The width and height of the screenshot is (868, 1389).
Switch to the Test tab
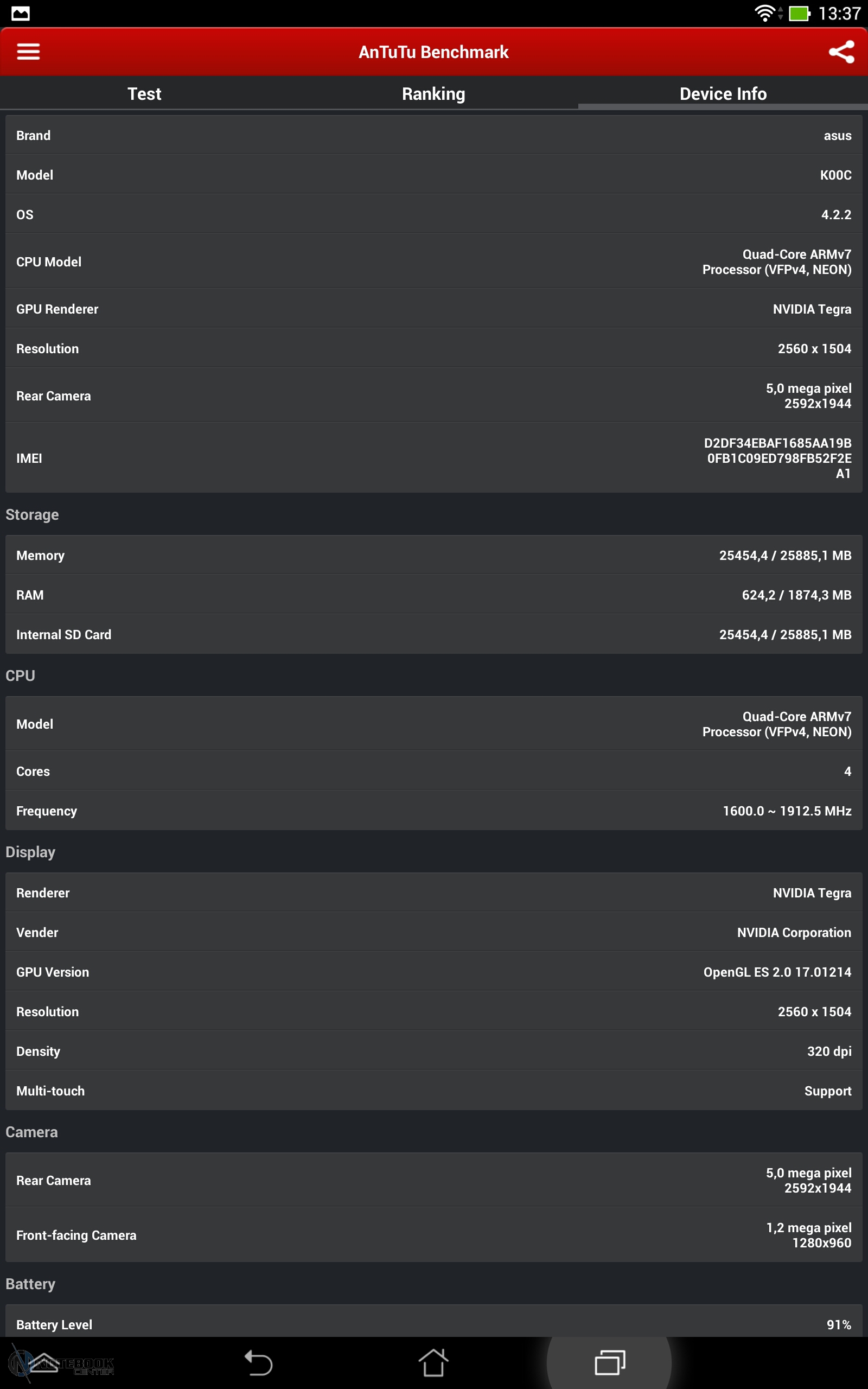(144, 93)
